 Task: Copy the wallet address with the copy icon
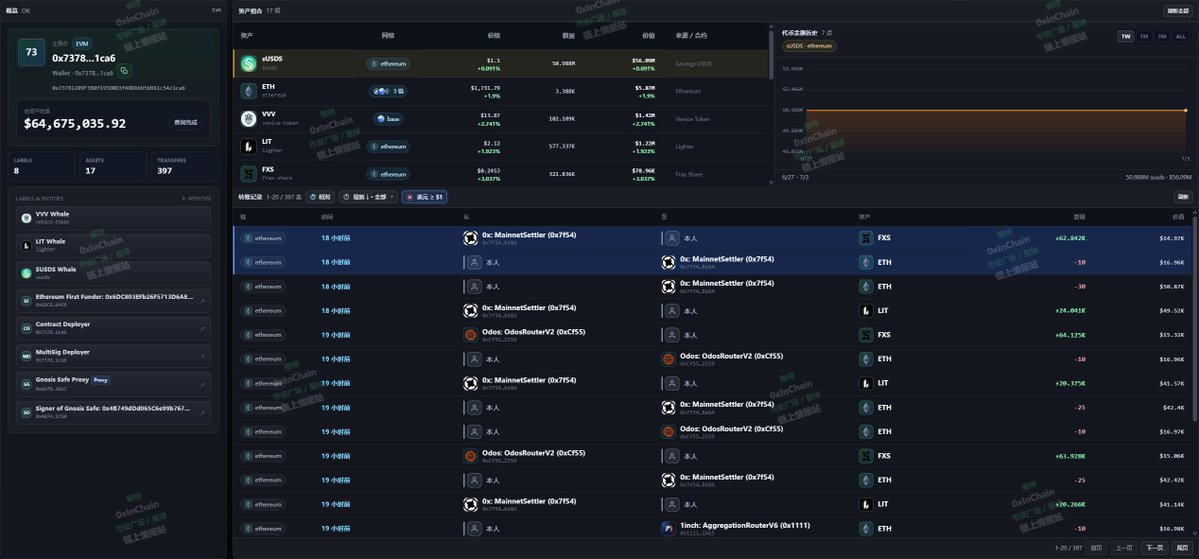pos(125,71)
